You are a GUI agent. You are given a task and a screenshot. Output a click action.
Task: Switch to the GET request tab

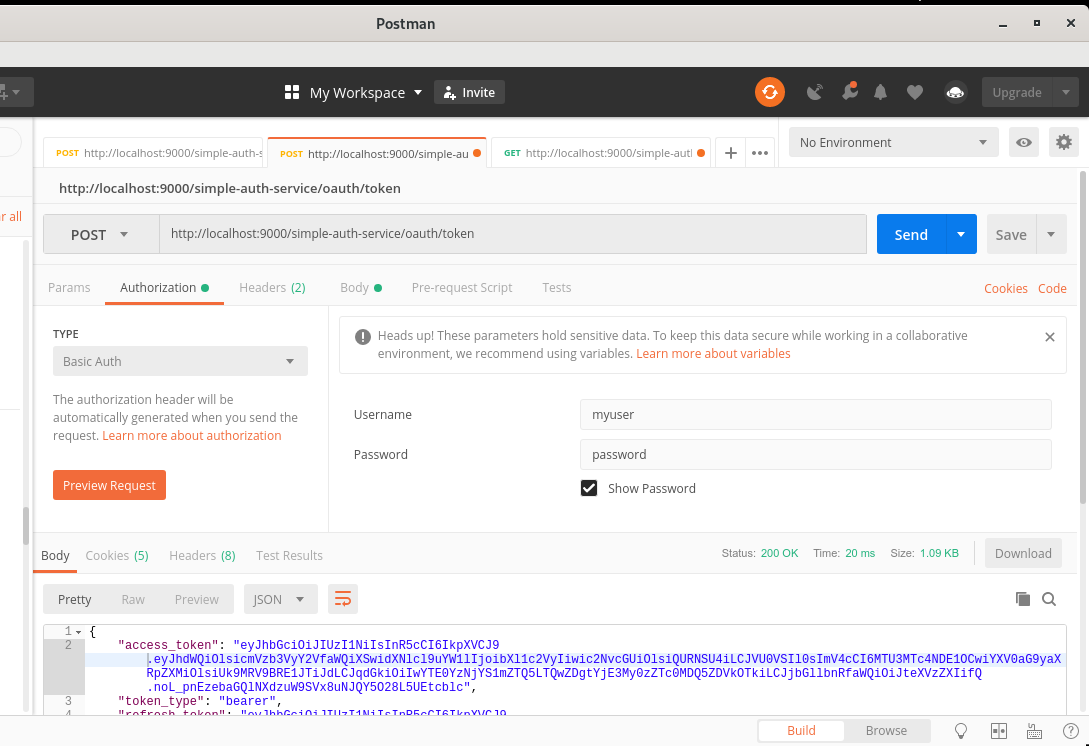[x=601, y=153]
